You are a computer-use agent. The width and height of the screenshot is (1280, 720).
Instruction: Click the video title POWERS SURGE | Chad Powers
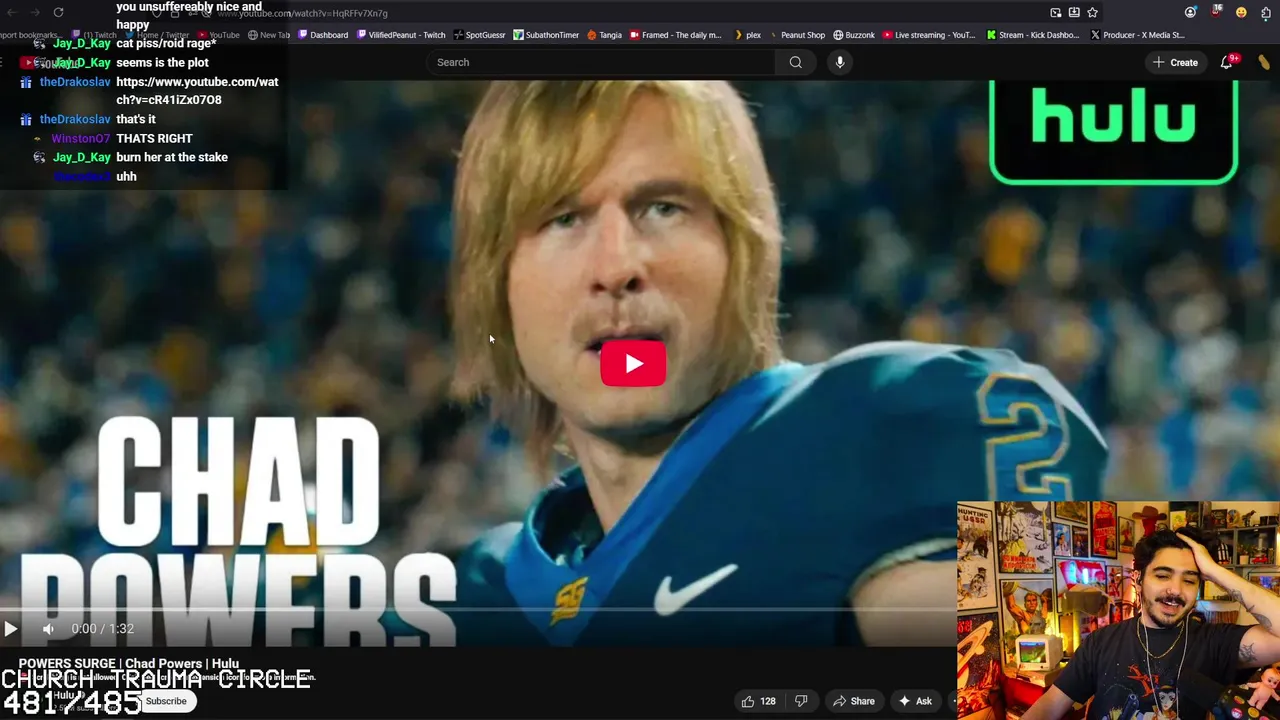pyautogui.click(x=128, y=663)
